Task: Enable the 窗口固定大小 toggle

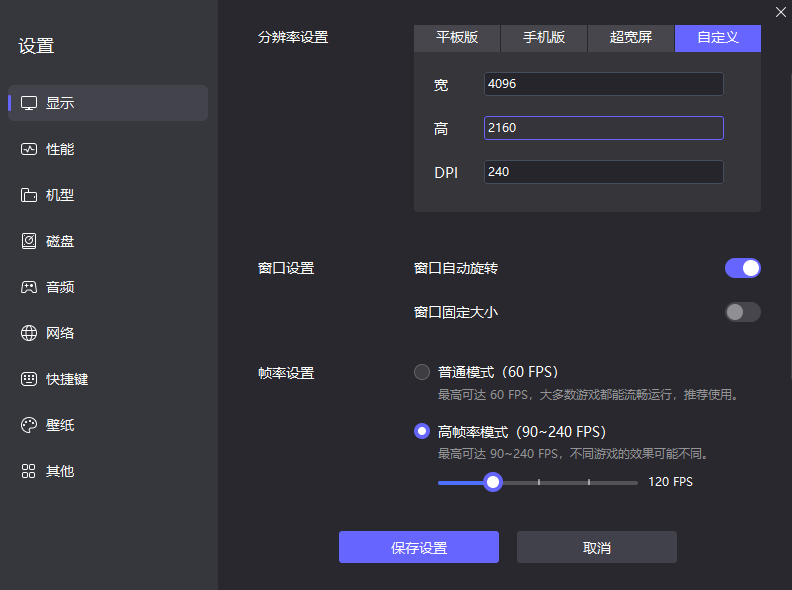Action: coord(742,312)
